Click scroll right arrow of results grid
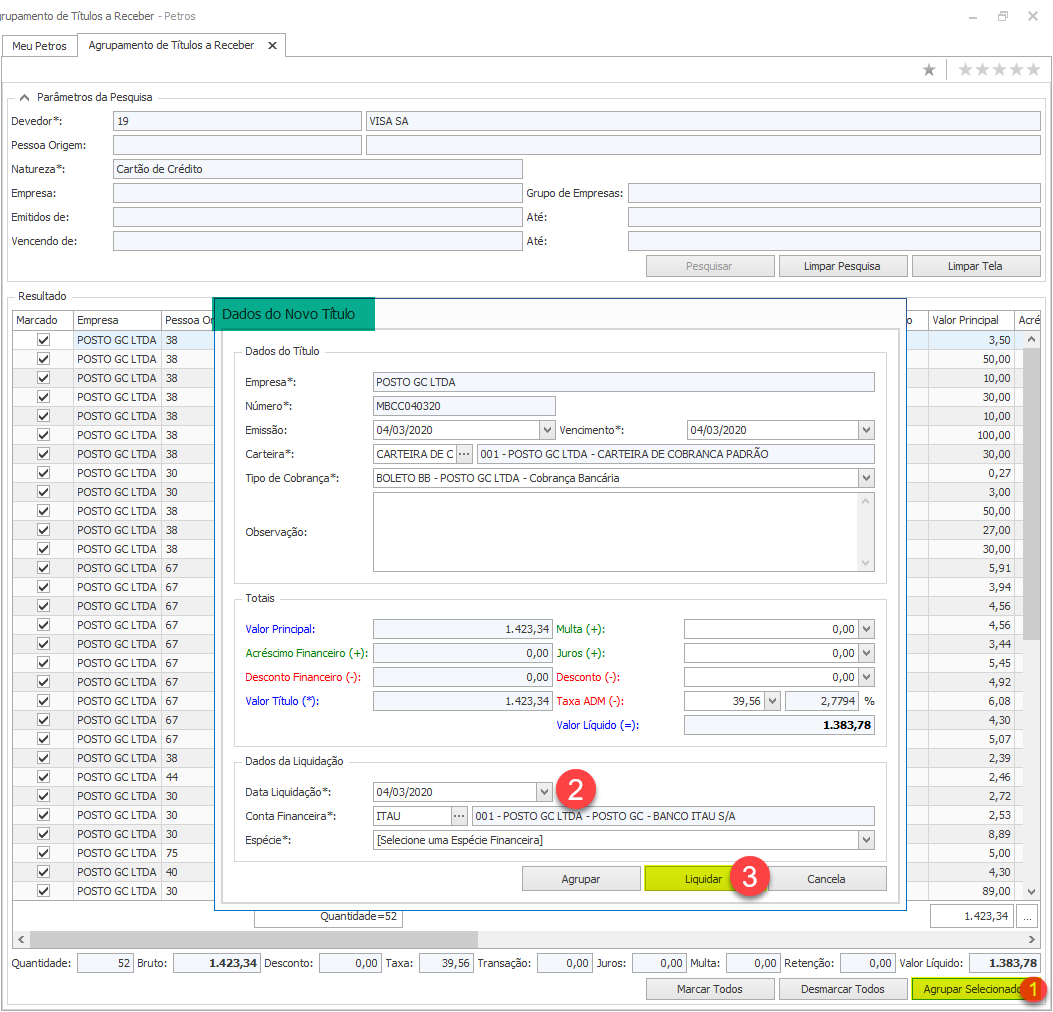The width and height of the screenshot is (1053, 1012). tap(1032, 939)
